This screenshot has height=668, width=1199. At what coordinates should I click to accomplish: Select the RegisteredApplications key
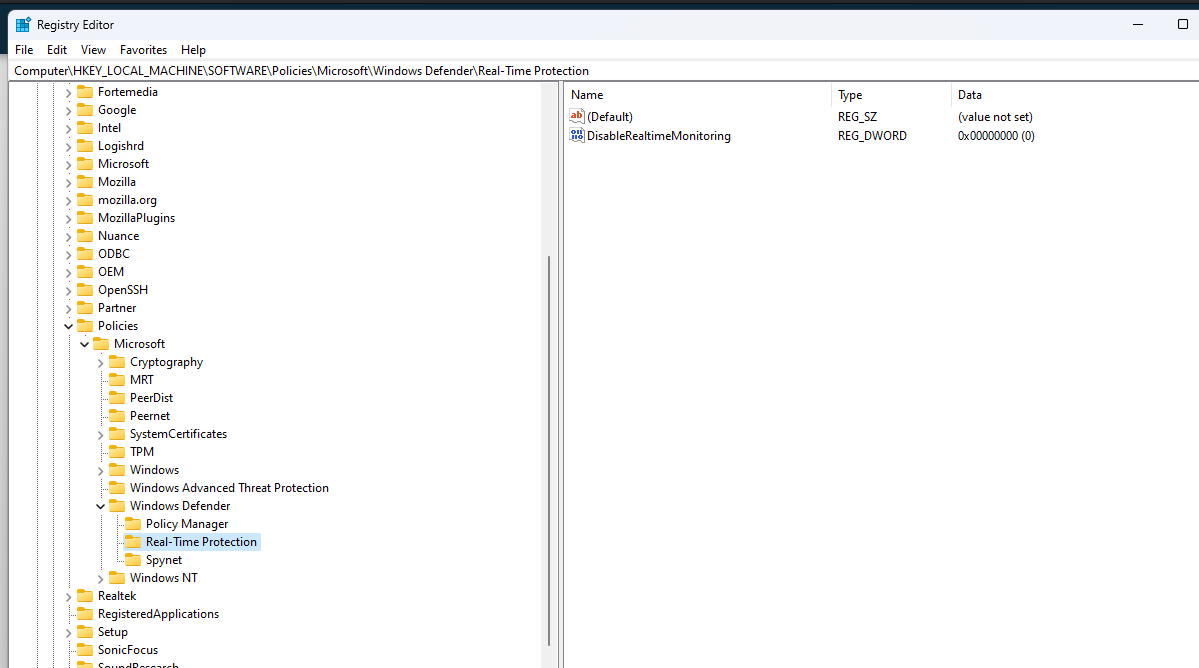pyautogui.click(x=158, y=614)
